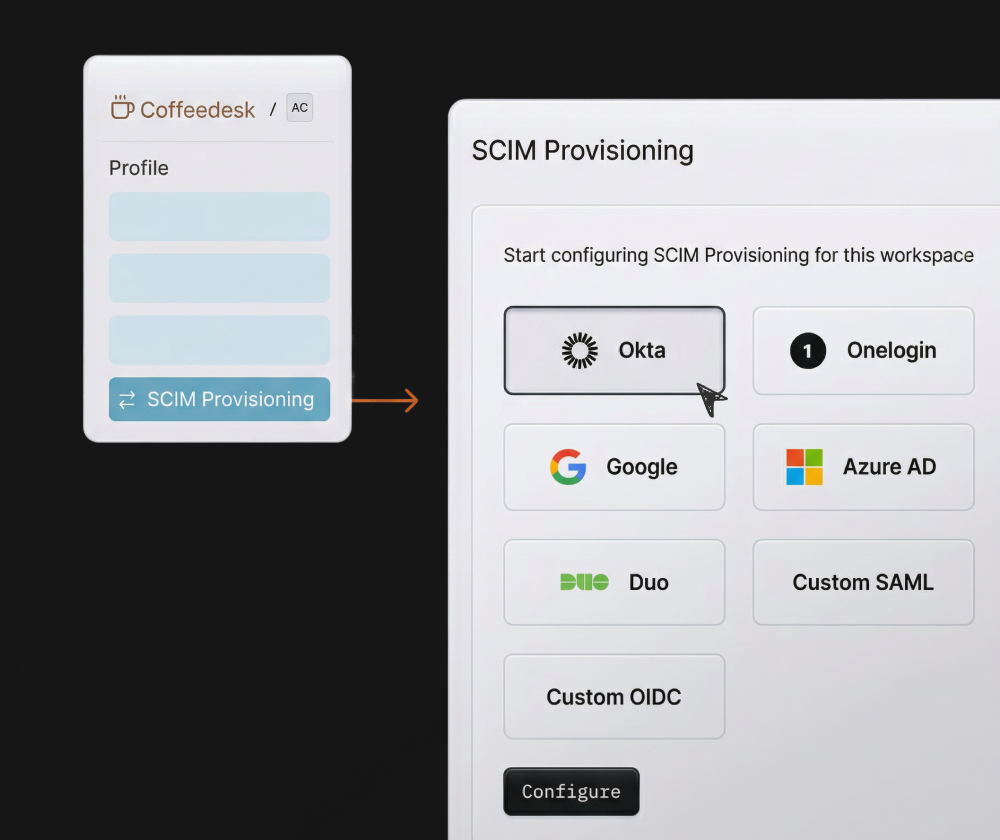The width and height of the screenshot is (1000, 840).
Task: Select SCIM Provisioning in the sidebar
Action: [219, 399]
